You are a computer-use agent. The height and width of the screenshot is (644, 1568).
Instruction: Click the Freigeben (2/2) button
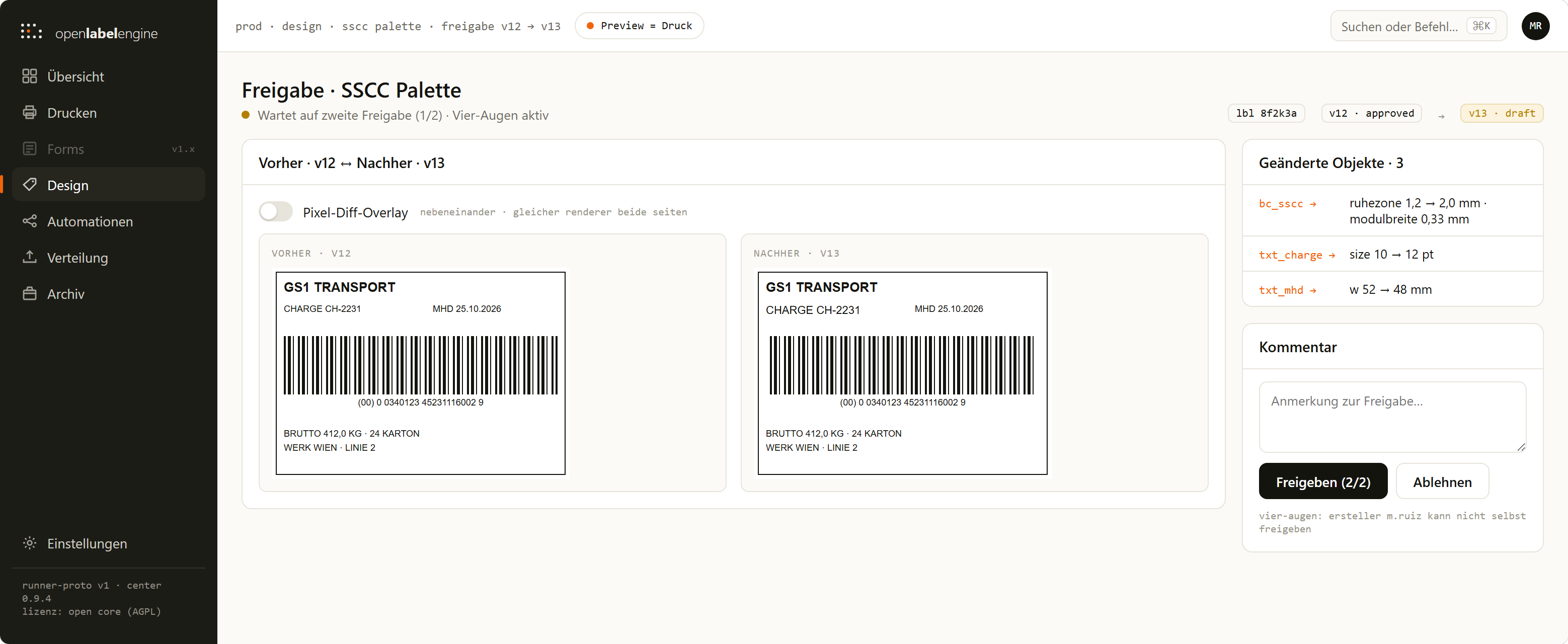[x=1323, y=481]
